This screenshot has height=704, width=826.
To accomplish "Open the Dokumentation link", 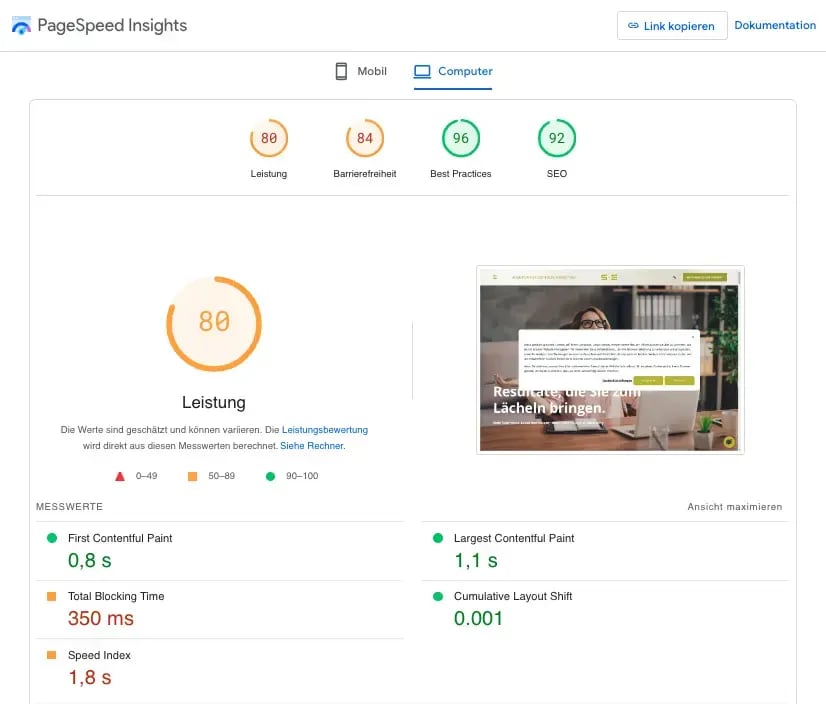I will pyautogui.click(x=775, y=25).
